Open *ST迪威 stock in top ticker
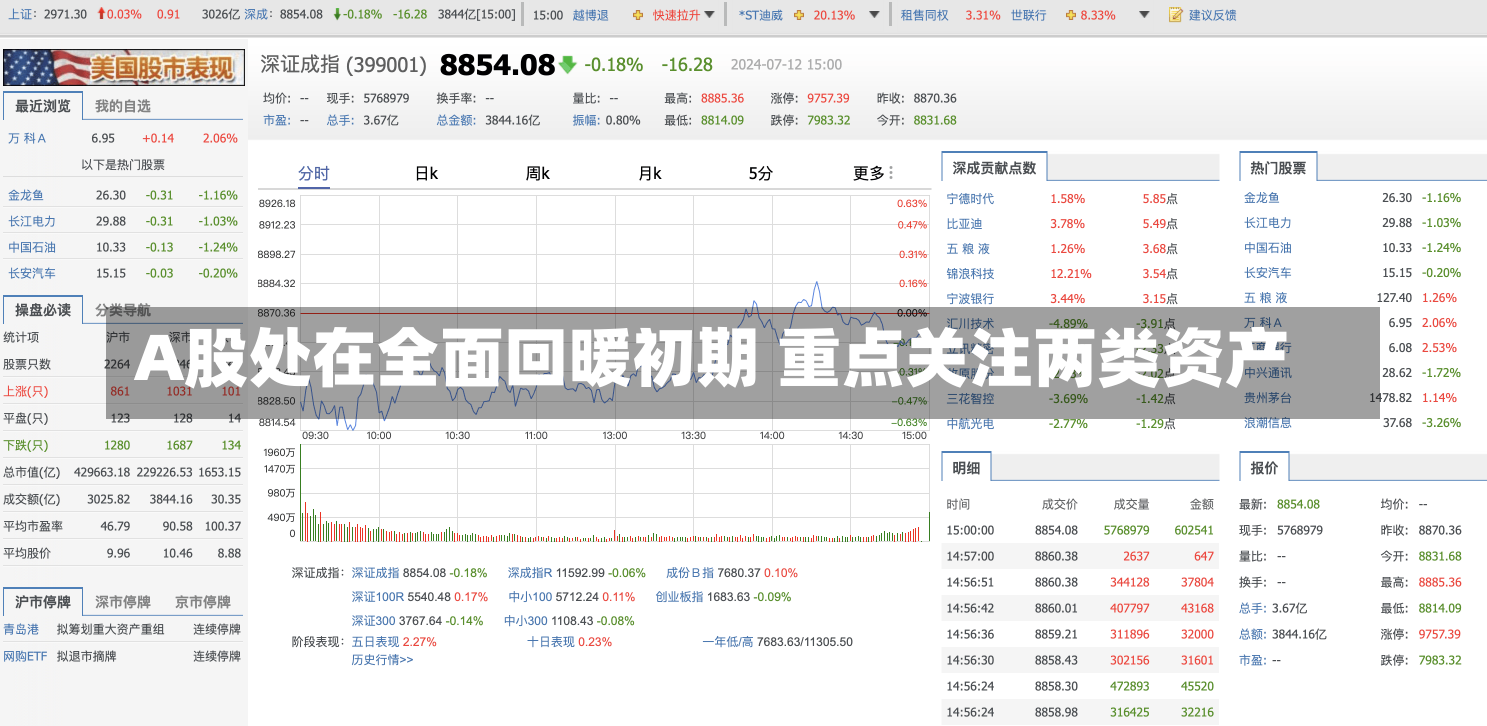This screenshot has height=726, width=1487. pyautogui.click(x=761, y=15)
